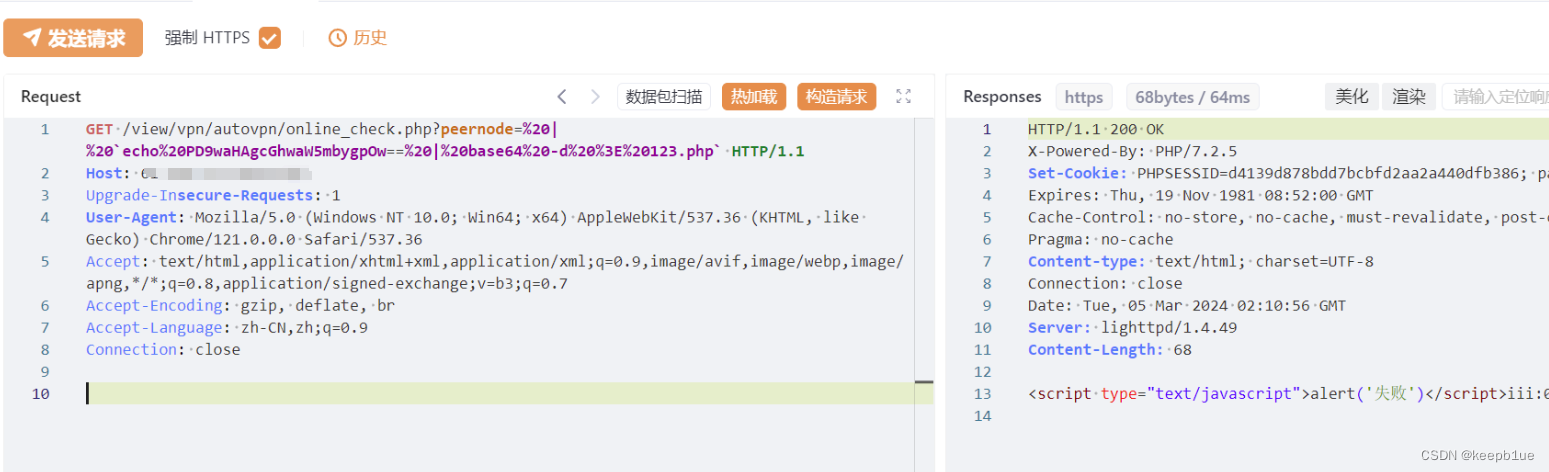The height and width of the screenshot is (472, 1549).
Task: Click the Accept-Encoding: gzip, deflate, br line
Action: click(x=240, y=306)
